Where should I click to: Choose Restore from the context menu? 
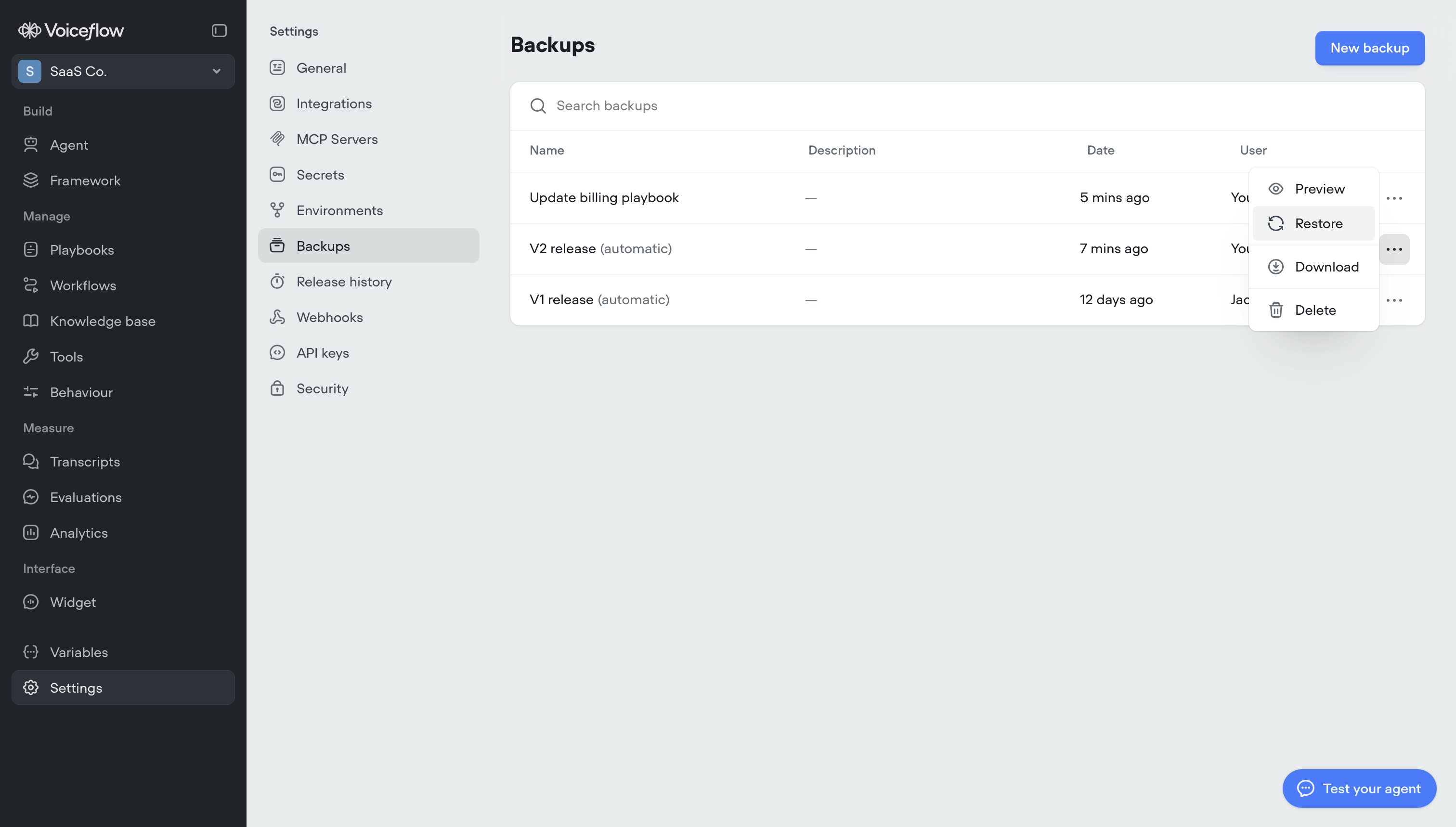click(1317, 223)
